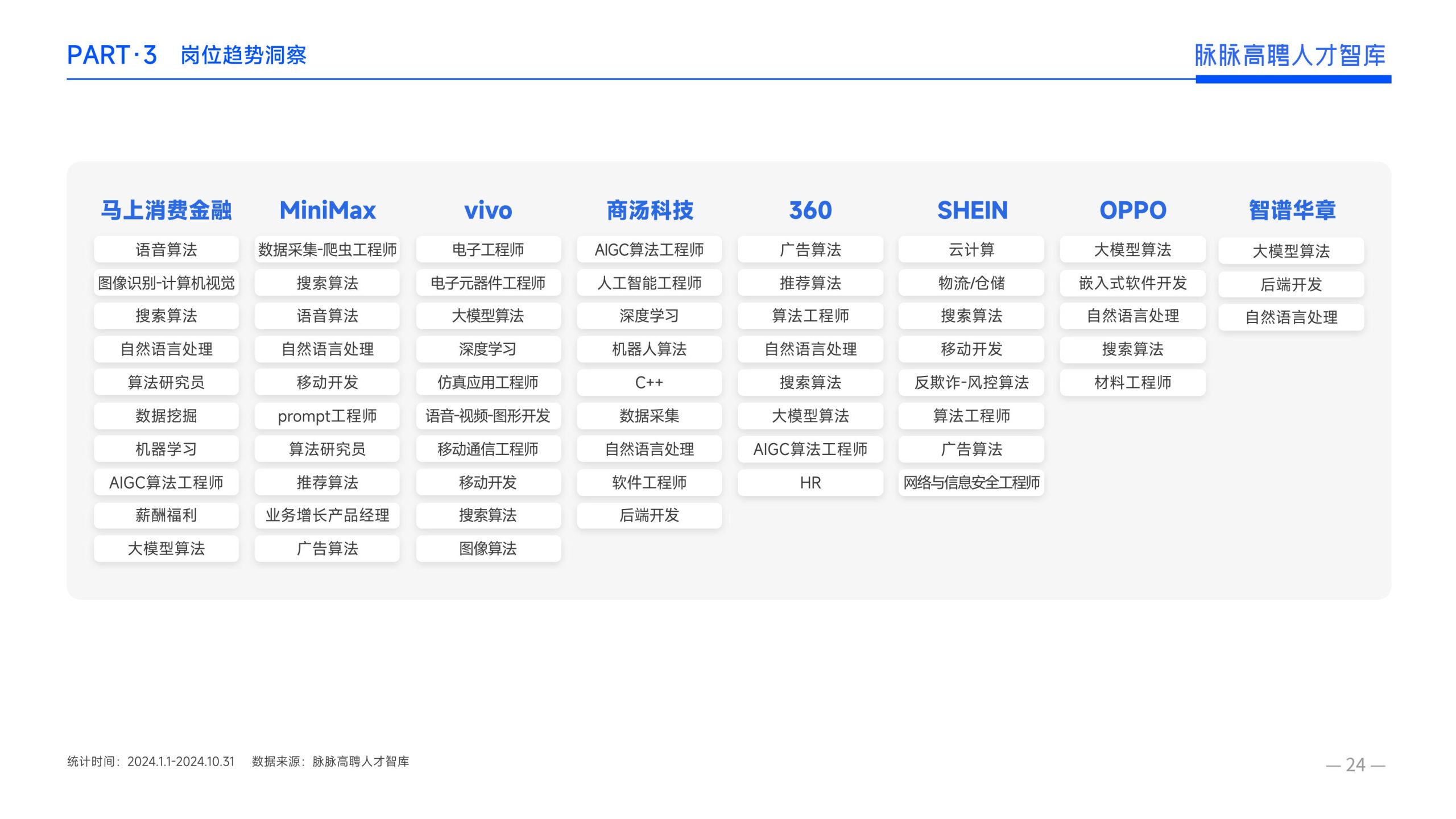Click the 反欺诈-风控算法 tag

click(x=971, y=382)
